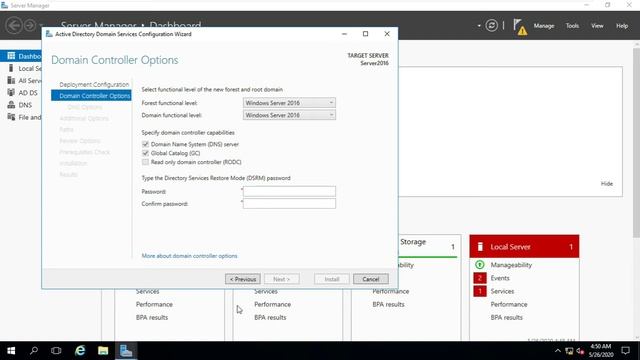Click Hide in the welcome panel
The width and height of the screenshot is (640, 360).
[x=607, y=184]
